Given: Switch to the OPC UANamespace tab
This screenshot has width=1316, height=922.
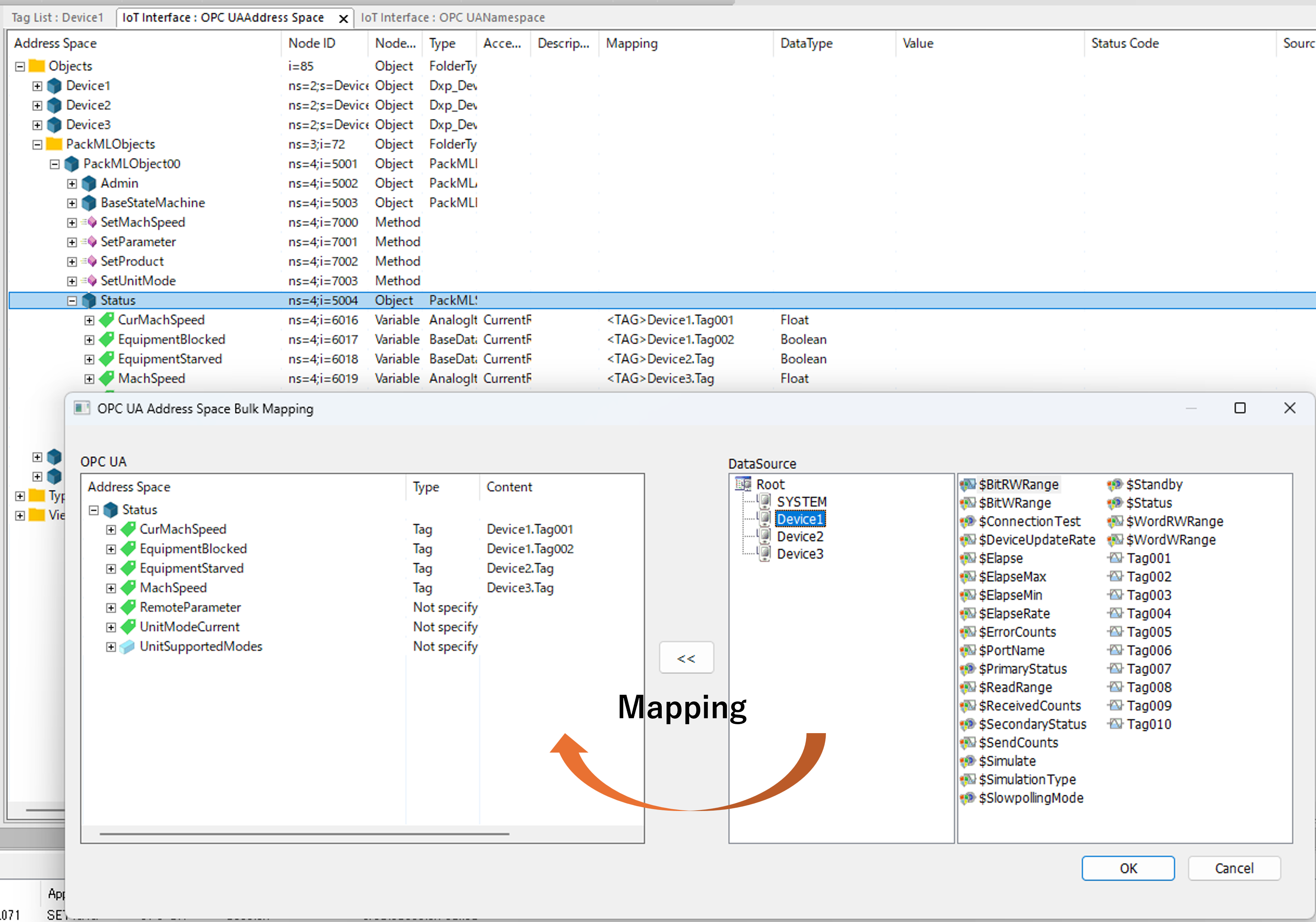Looking at the screenshot, I should tap(453, 18).
